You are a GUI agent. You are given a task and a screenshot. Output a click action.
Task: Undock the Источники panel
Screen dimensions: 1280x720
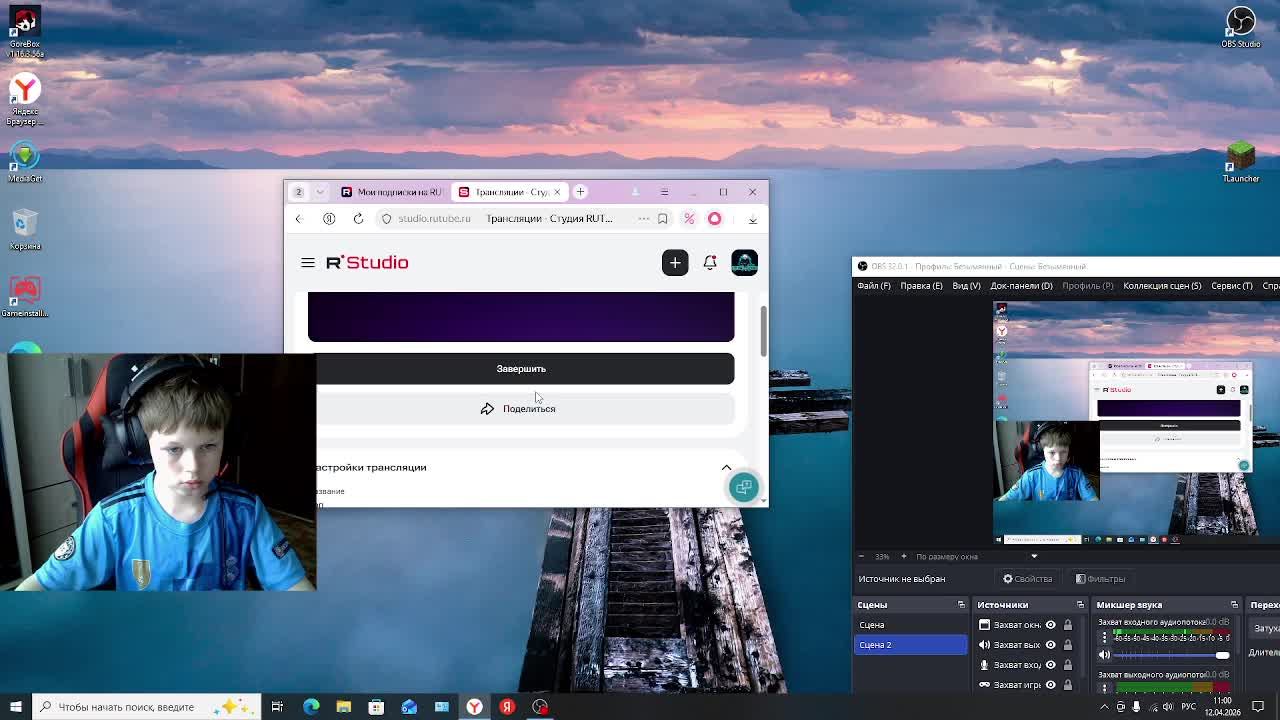(x=1080, y=605)
